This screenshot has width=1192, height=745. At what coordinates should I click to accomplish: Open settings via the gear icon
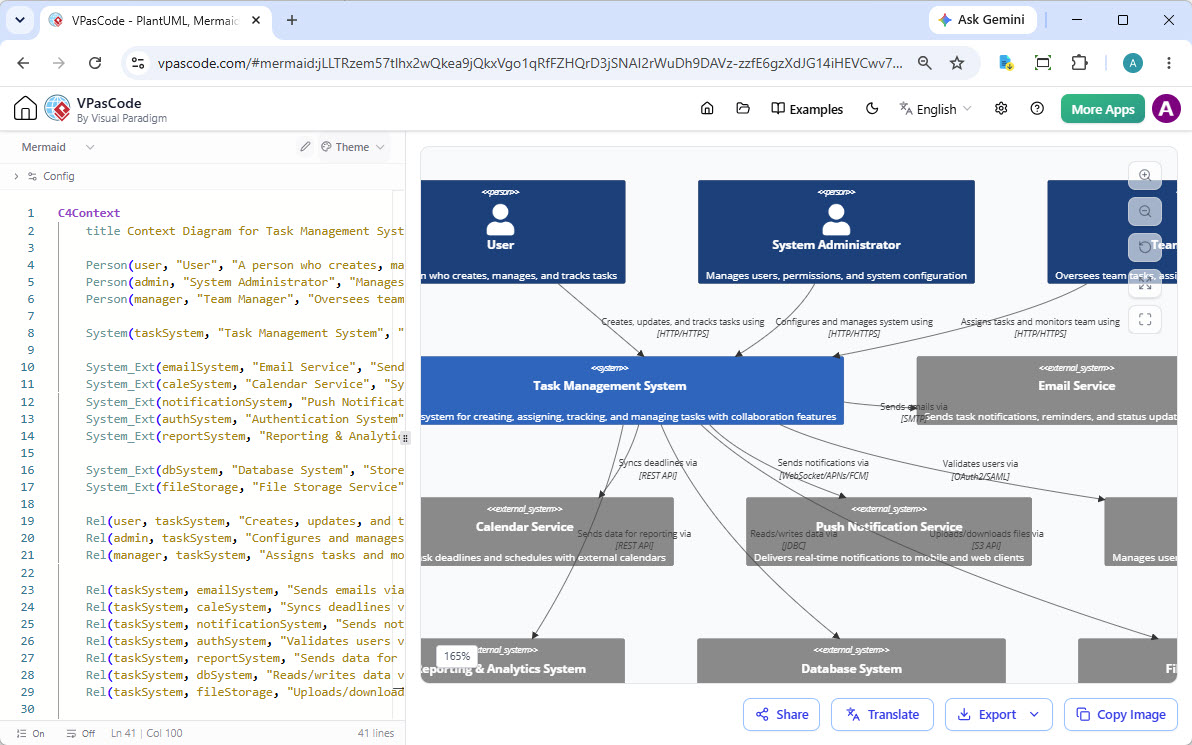[1001, 109]
